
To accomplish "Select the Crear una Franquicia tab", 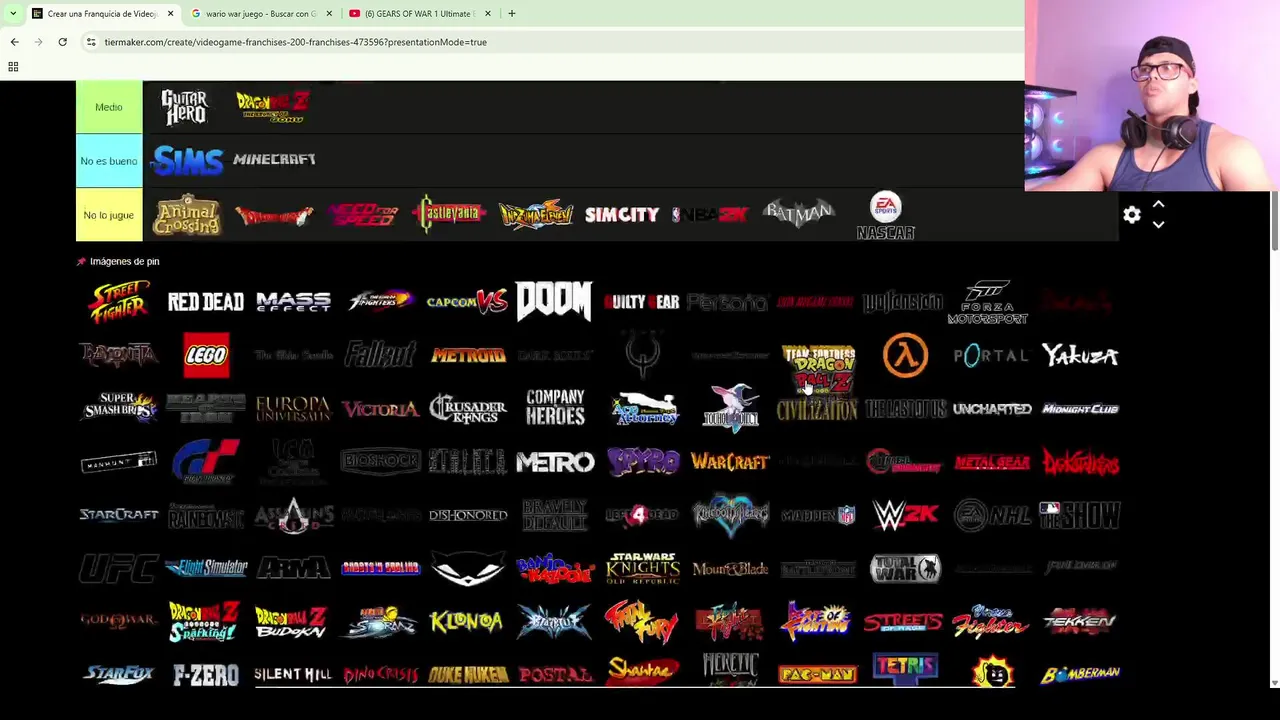I will [102, 14].
